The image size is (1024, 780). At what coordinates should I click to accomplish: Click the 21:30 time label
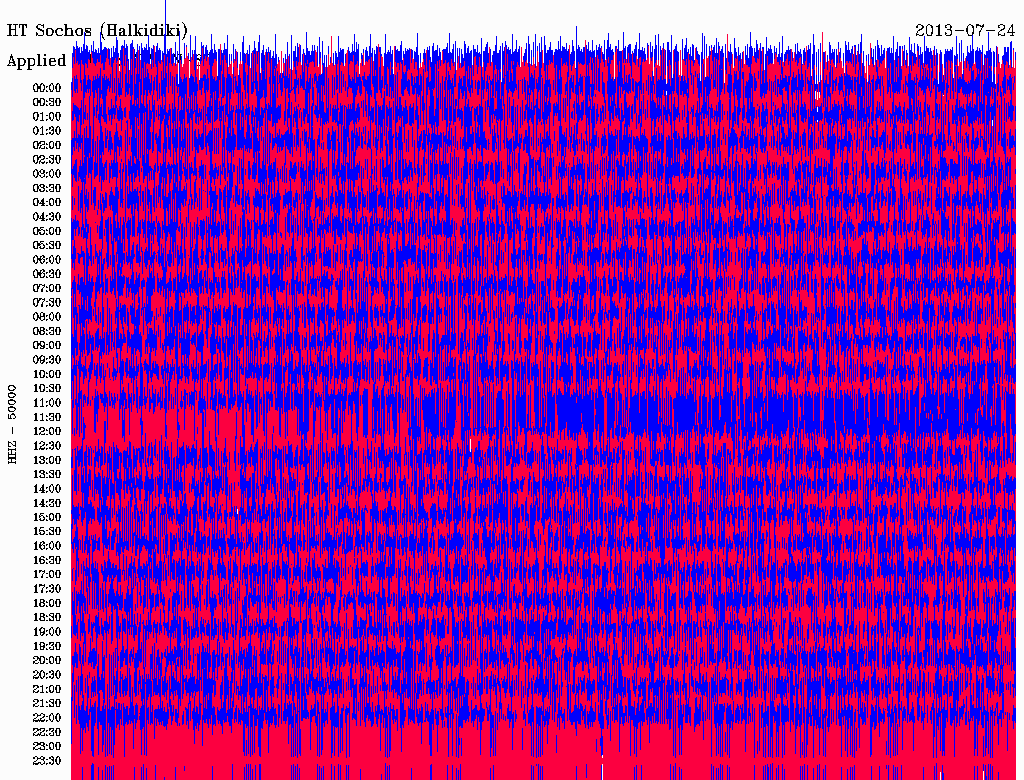click(x=47, y=704)
